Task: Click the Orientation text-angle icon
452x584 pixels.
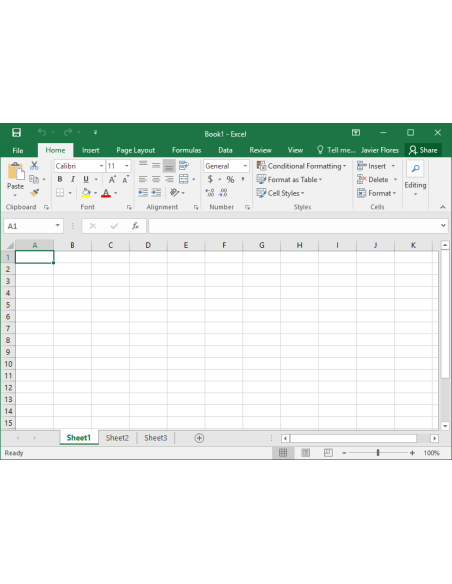Action: pyautogui.click(x=174, y=193)
